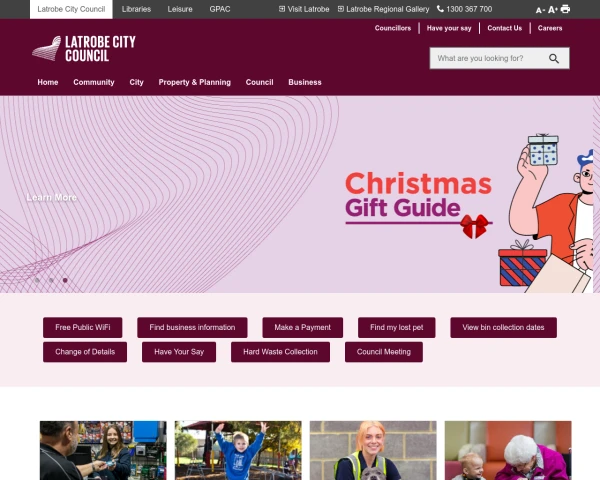Expand the Business navigation menu
The width and height of the screenshot is (600, 480).
point(305,82)
